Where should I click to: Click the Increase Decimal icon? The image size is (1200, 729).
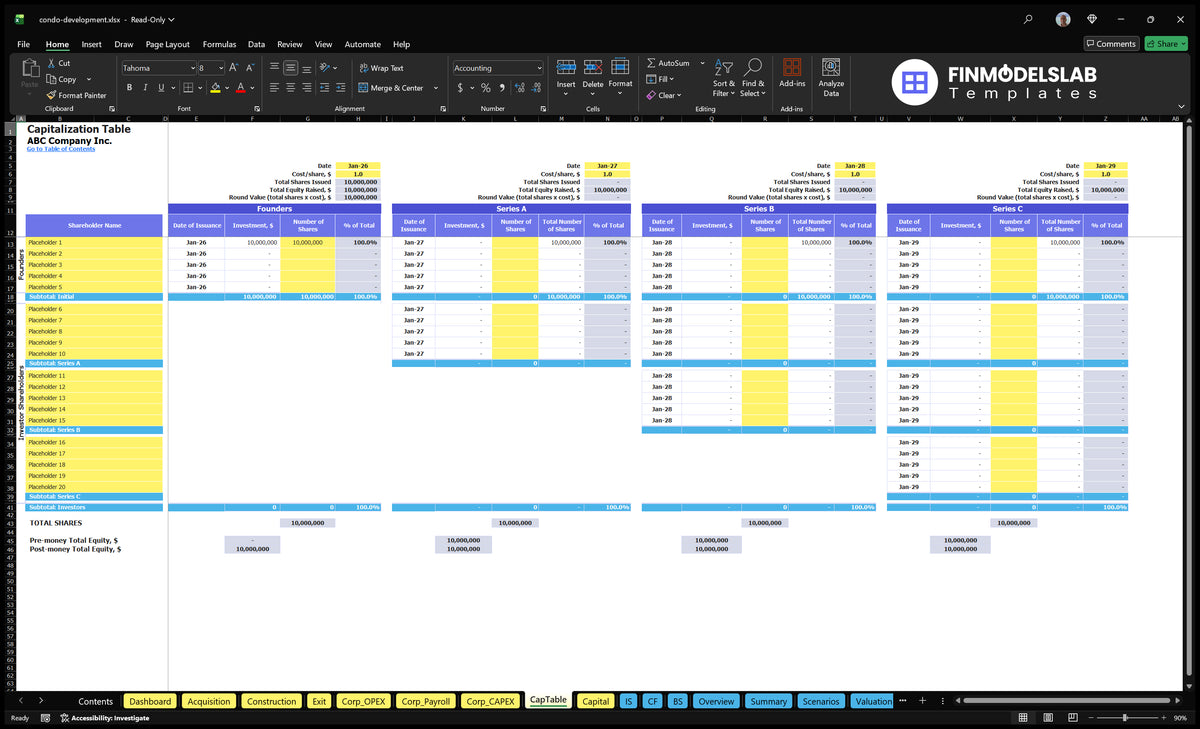pyautogui.click(x=520, y=88)
